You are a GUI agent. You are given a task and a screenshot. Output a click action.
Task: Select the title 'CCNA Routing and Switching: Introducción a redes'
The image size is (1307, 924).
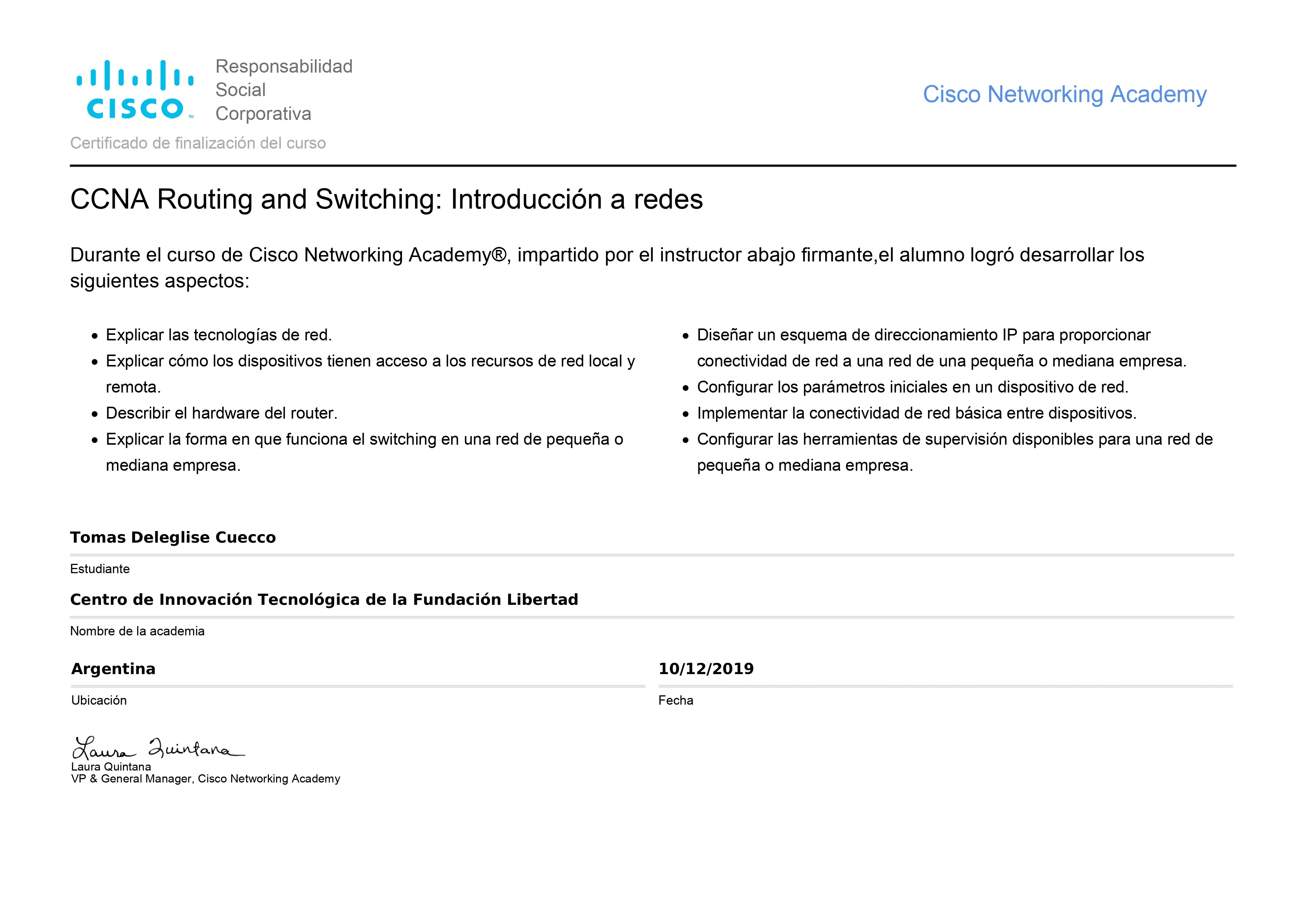pos(386,200)
